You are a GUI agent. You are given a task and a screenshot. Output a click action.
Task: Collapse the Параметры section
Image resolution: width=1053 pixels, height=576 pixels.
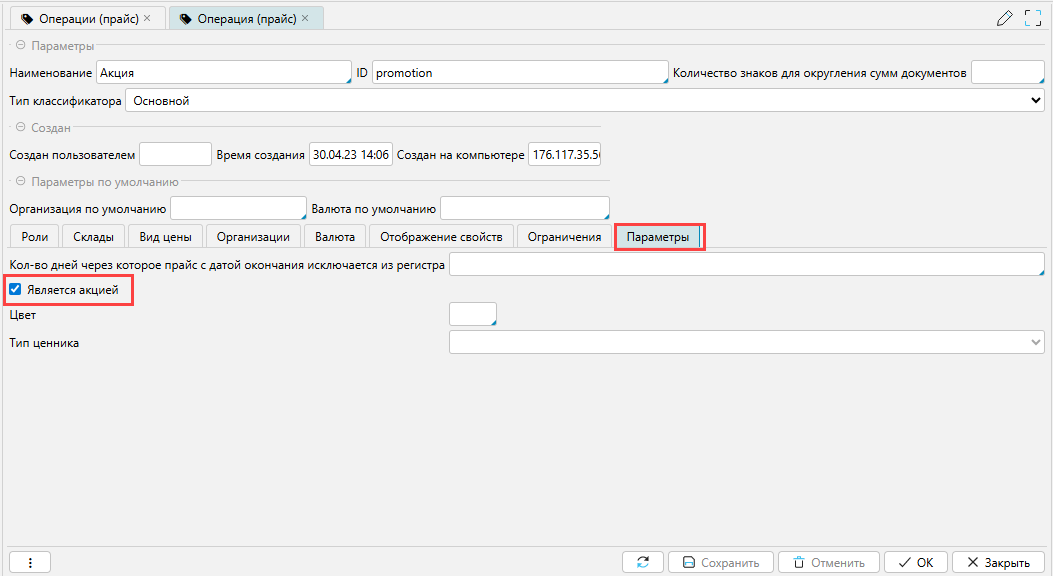(19, 46)
